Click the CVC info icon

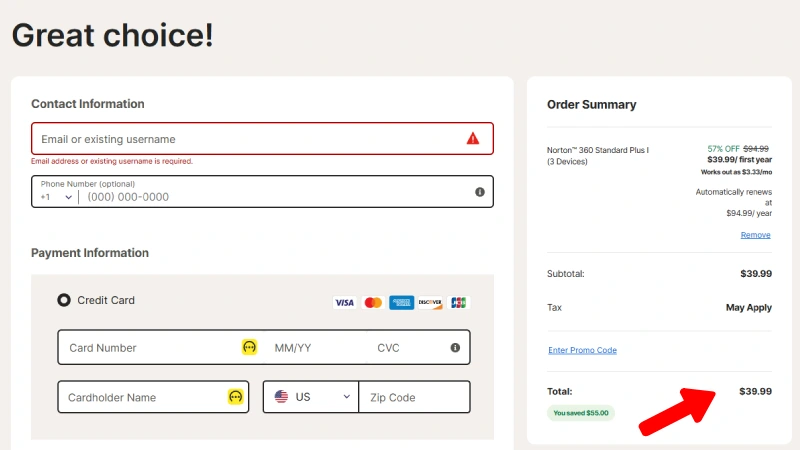455,347
